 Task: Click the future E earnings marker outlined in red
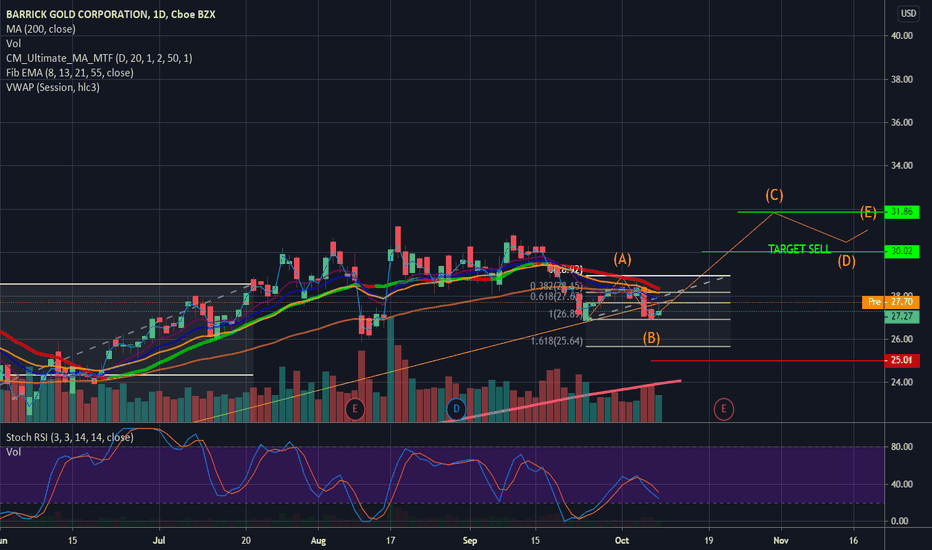[x=723, y=409]
